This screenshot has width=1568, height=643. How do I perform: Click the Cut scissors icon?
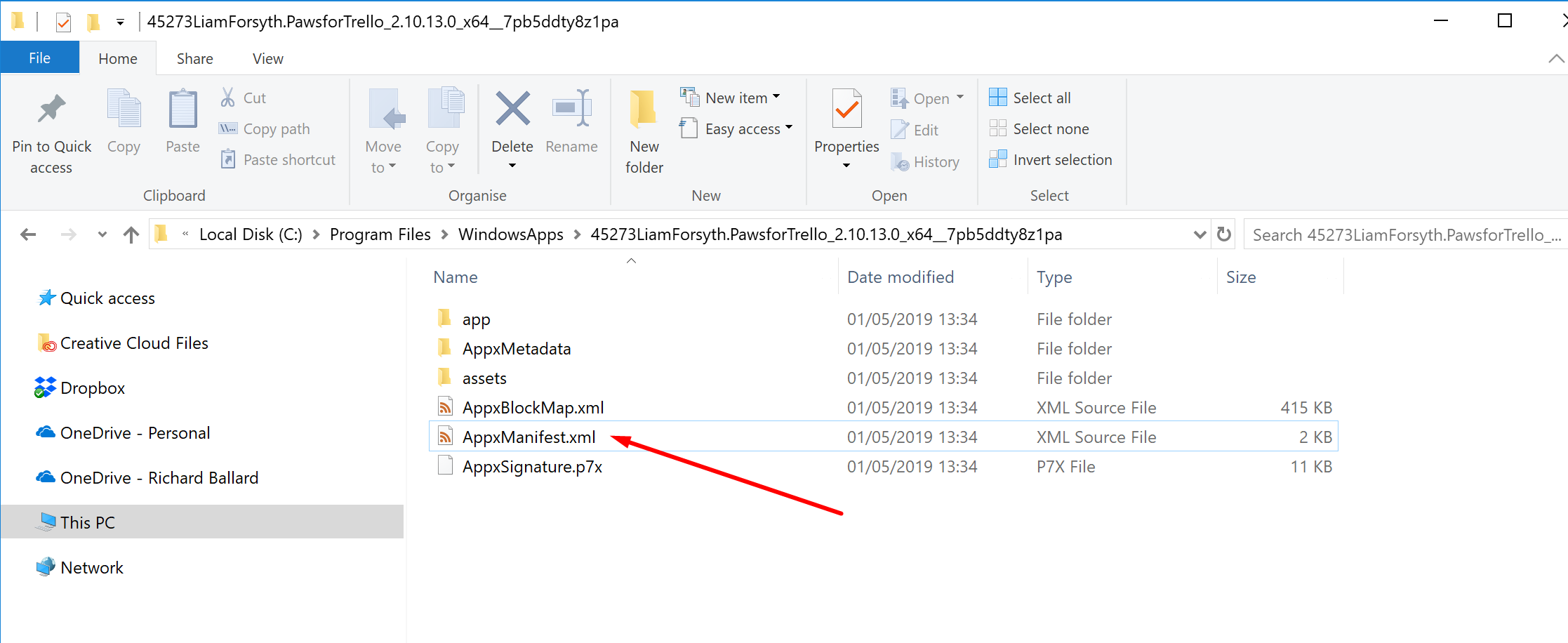point(227,98)
